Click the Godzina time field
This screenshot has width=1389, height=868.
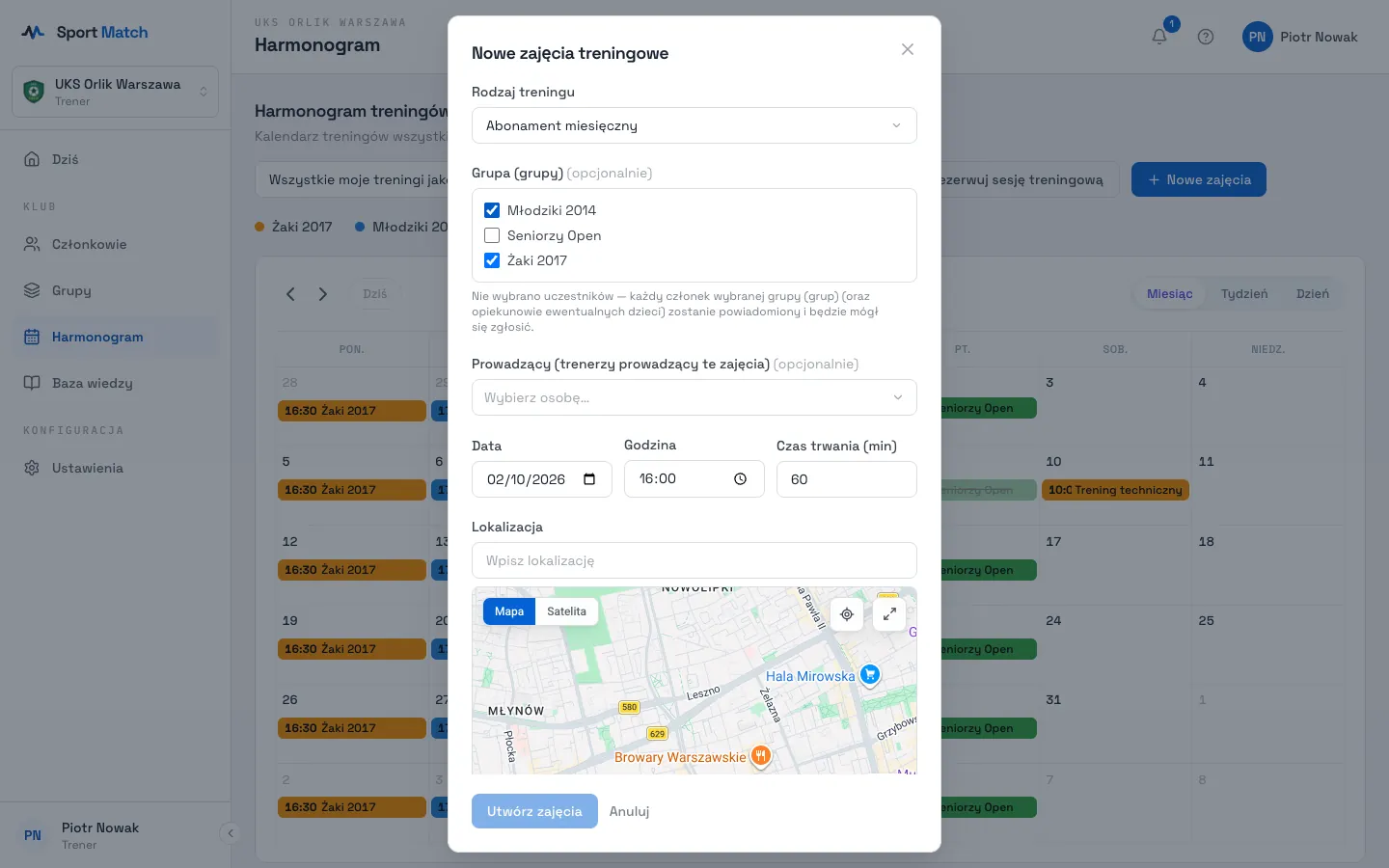coord(694,478)
